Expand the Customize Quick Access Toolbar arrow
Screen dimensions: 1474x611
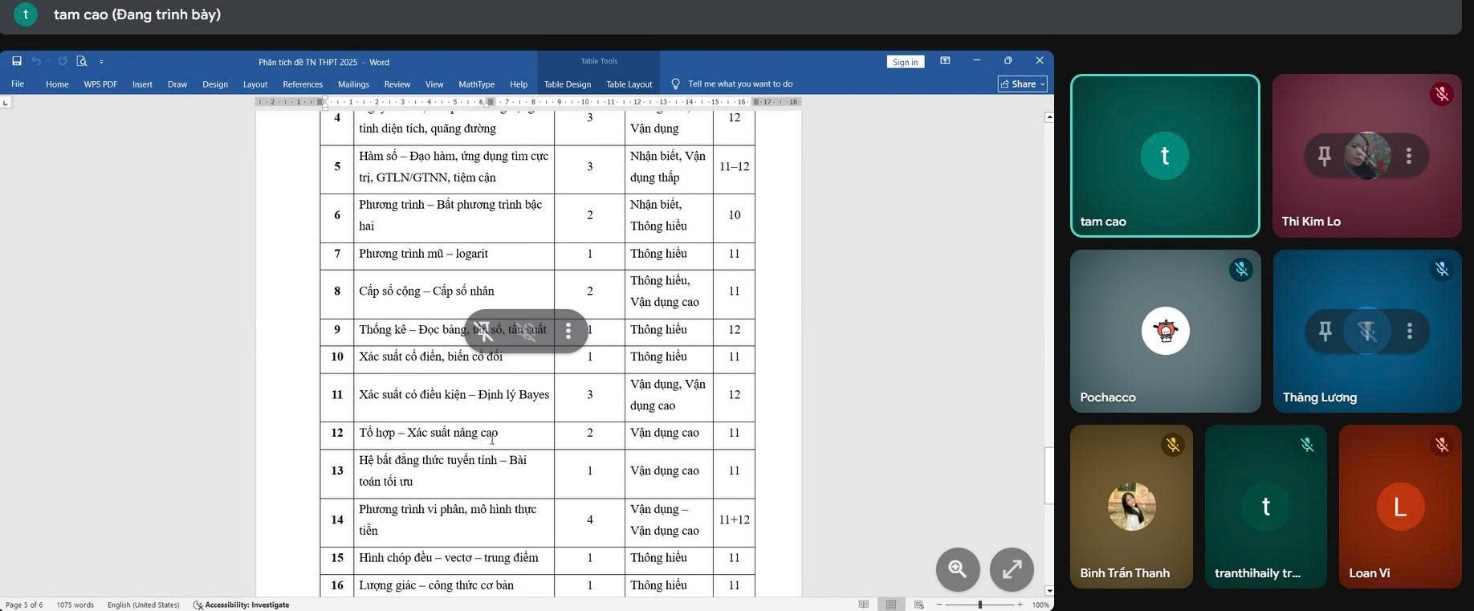(101, 62)
